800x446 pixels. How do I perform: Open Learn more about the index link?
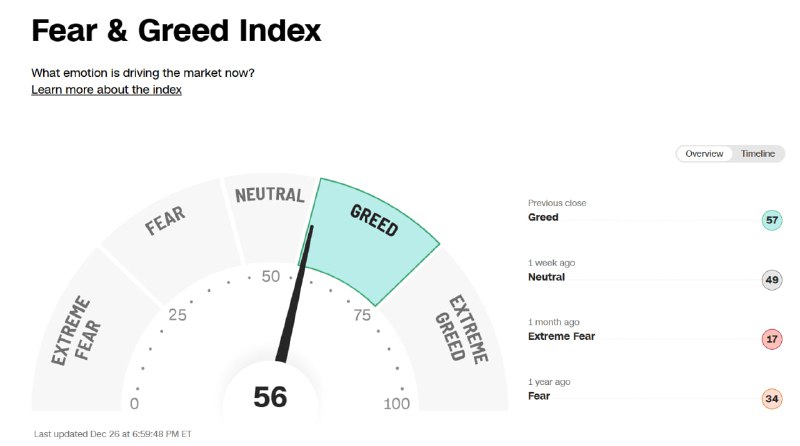point(106,90)
